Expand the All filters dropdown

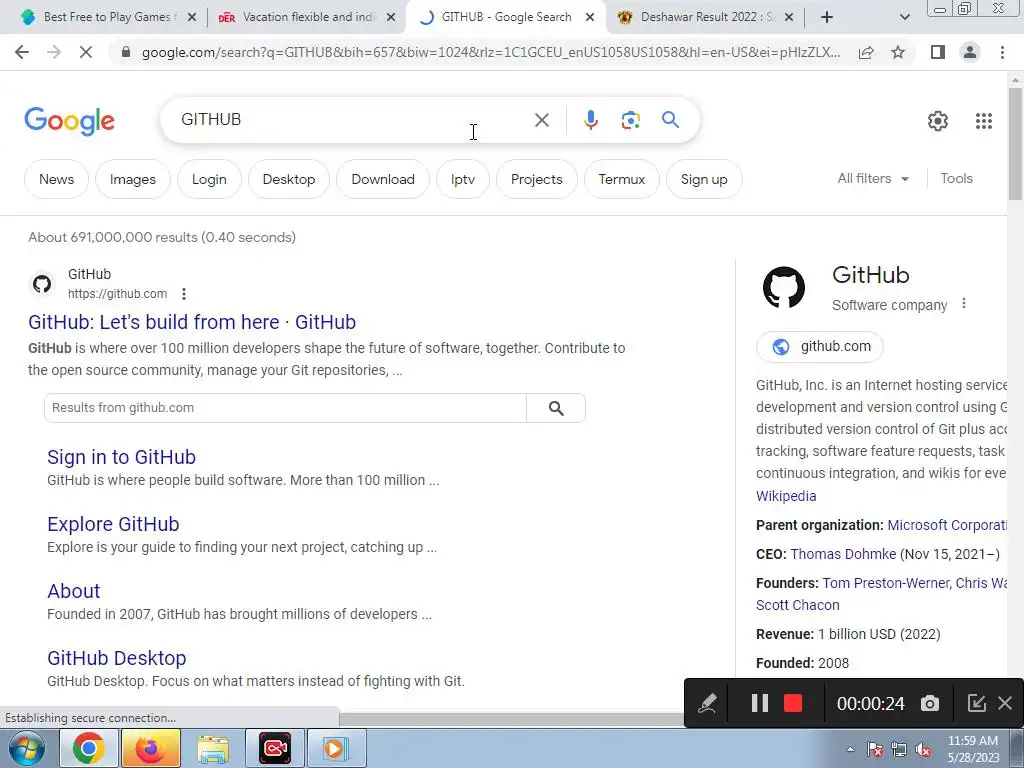pos(872,178)
